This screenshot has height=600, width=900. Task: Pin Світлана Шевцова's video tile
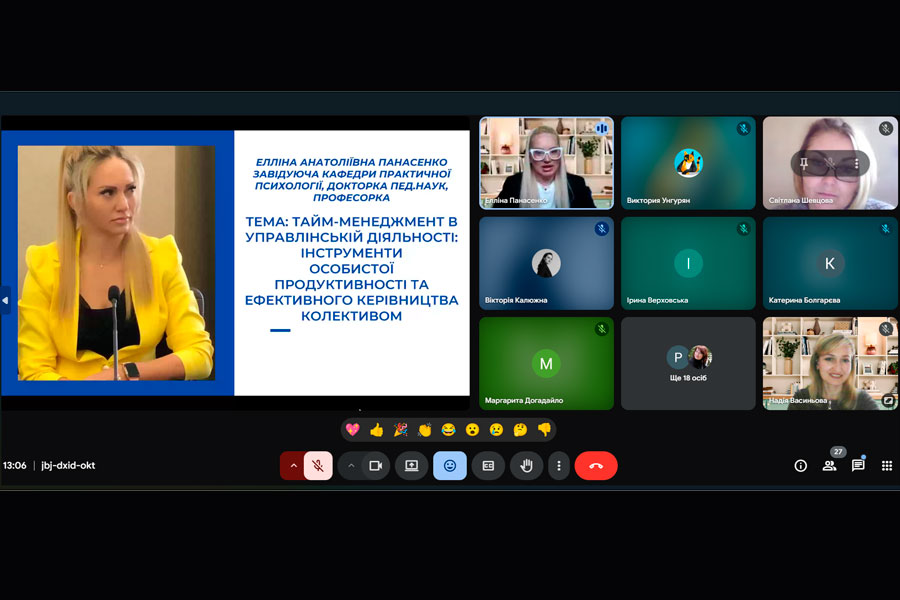coord(804,164)
